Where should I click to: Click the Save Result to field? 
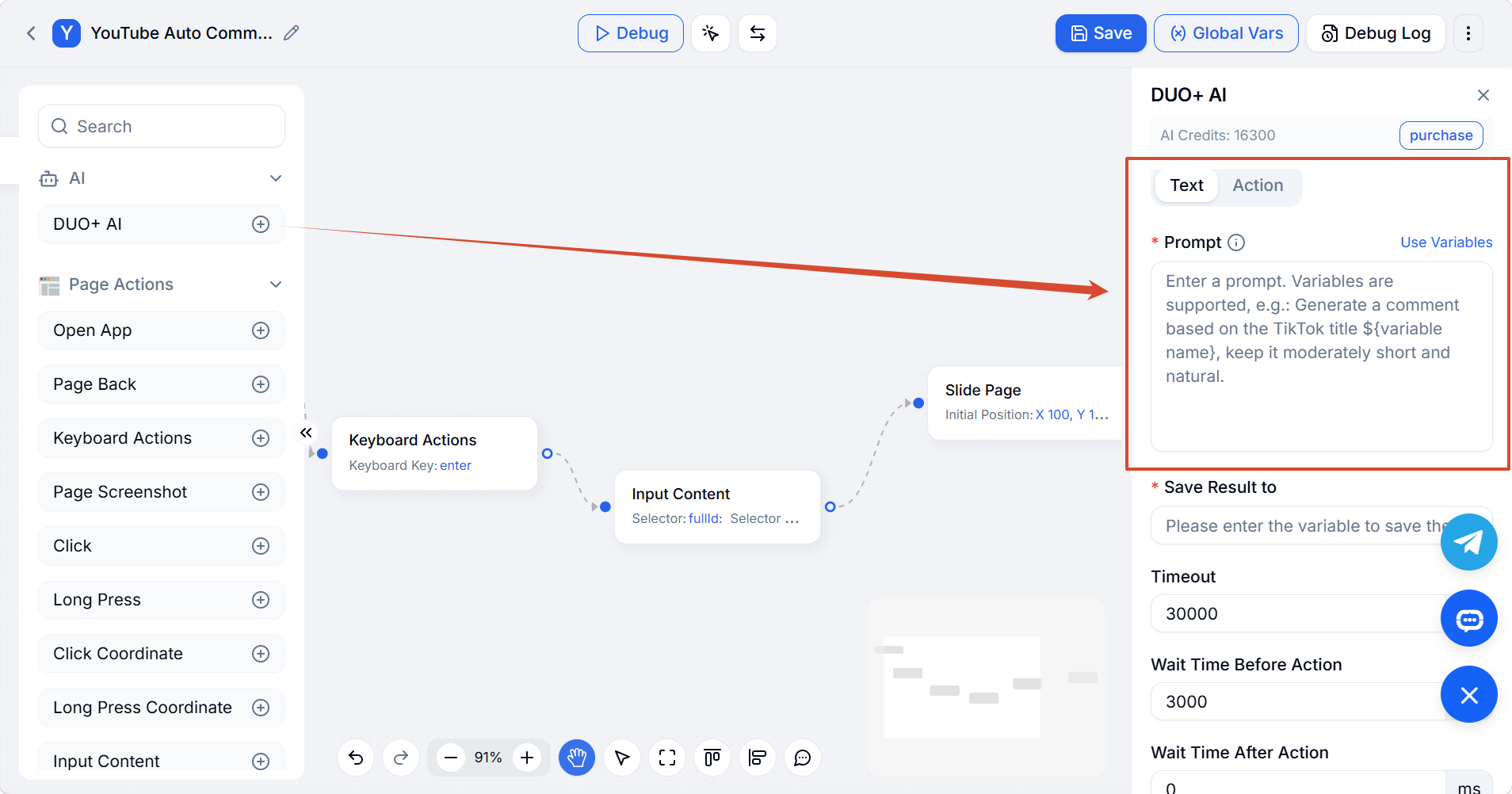pos(1321,526)
